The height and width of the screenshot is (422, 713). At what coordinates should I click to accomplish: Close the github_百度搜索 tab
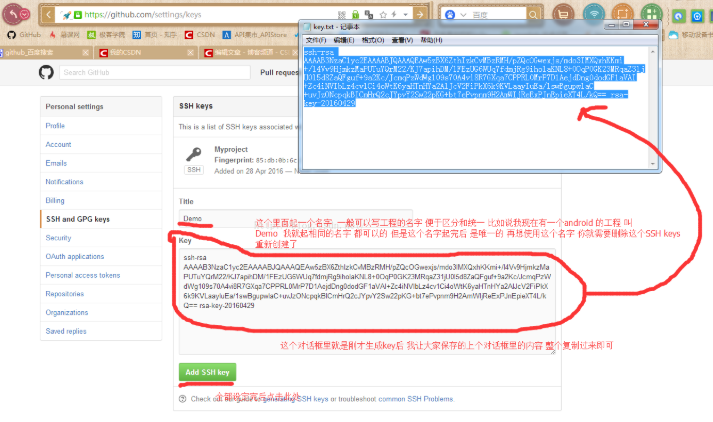click(x=85, y=53)
